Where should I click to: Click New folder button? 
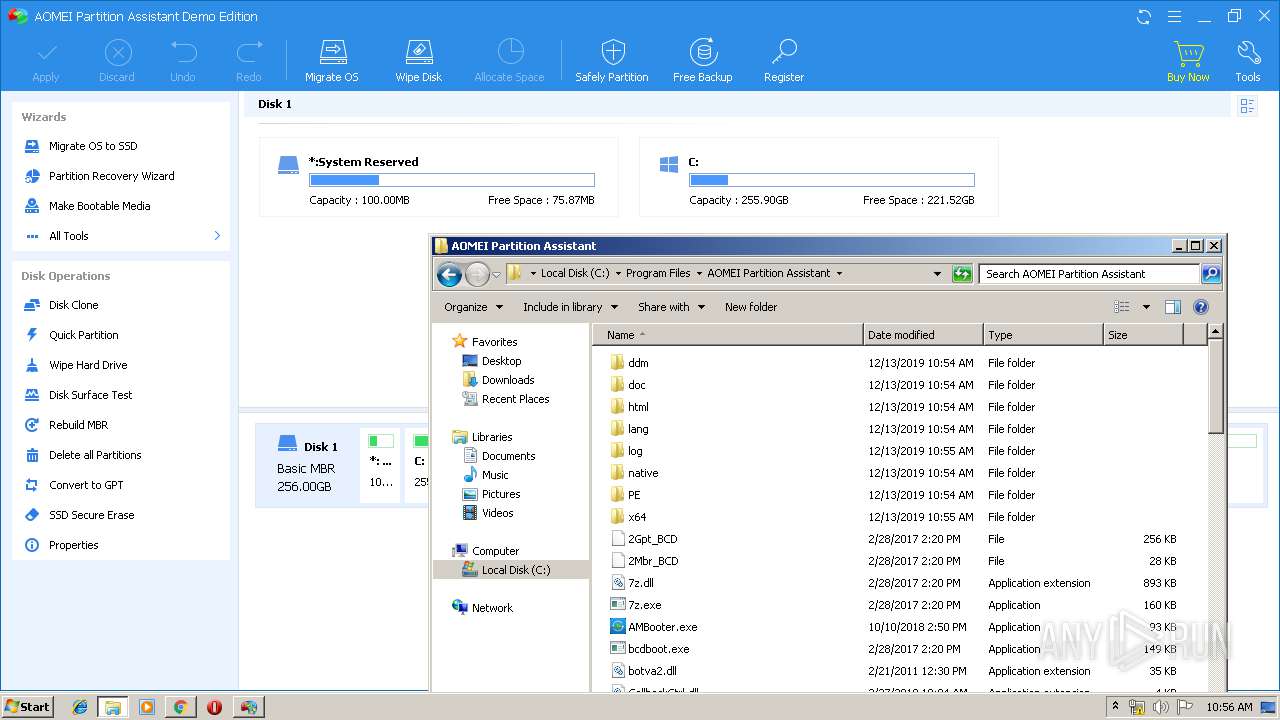pos(751,307)
